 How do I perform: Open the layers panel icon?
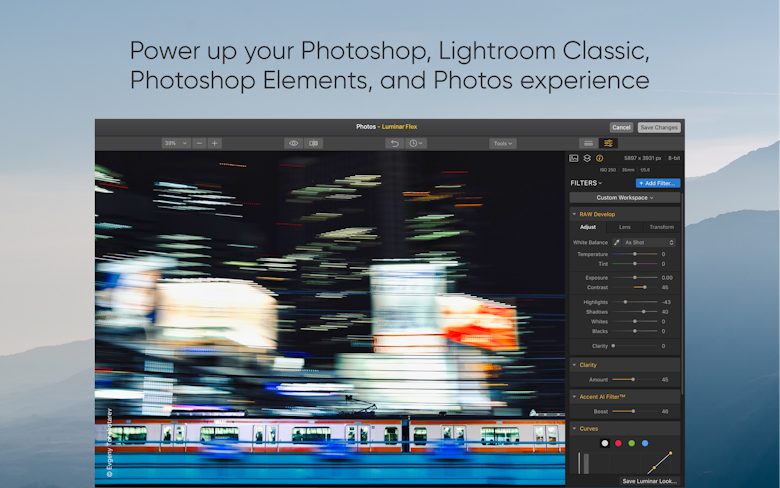(x=587, y=158)
